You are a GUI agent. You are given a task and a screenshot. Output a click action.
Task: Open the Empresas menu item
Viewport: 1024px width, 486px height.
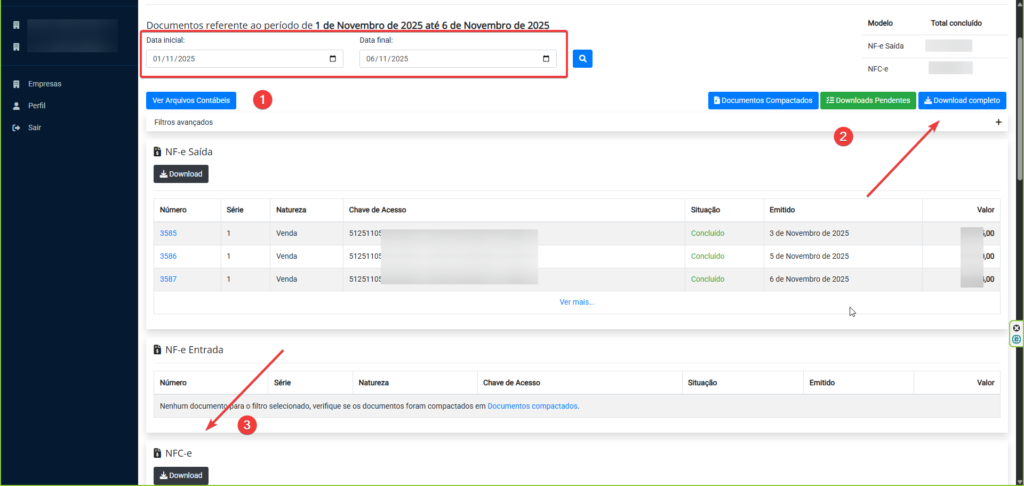point(45,84)
